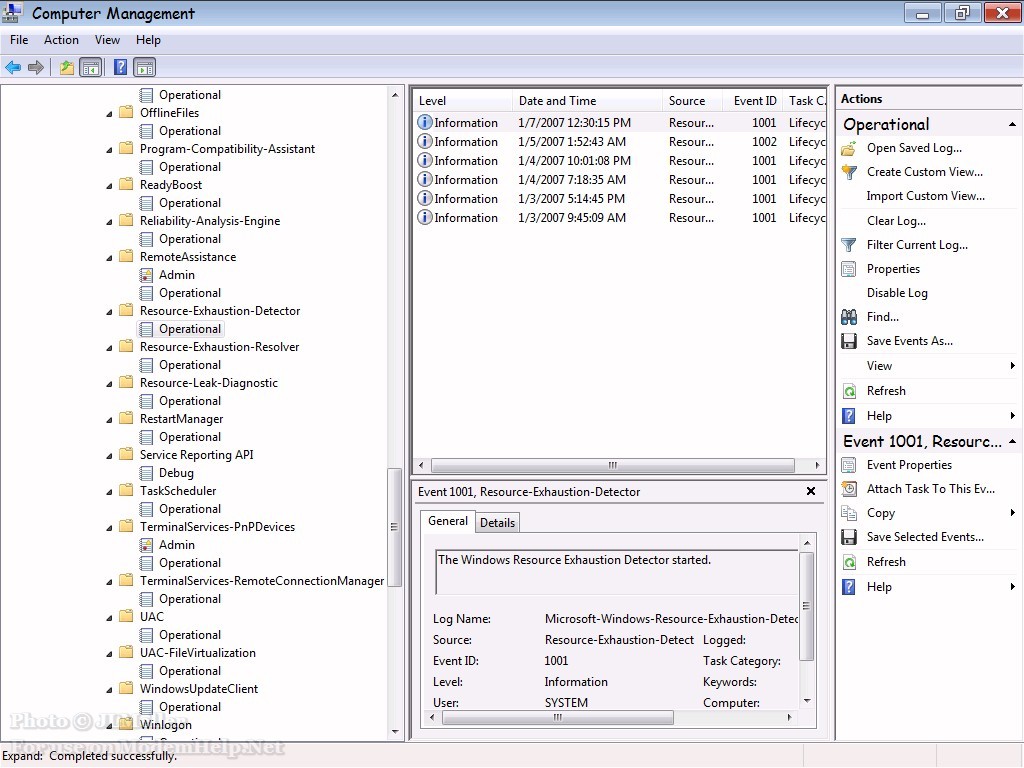Screen dimensions: 1024x768
Task: Click the console tree vertical scrollbar thumb
Action: (394, 527)
